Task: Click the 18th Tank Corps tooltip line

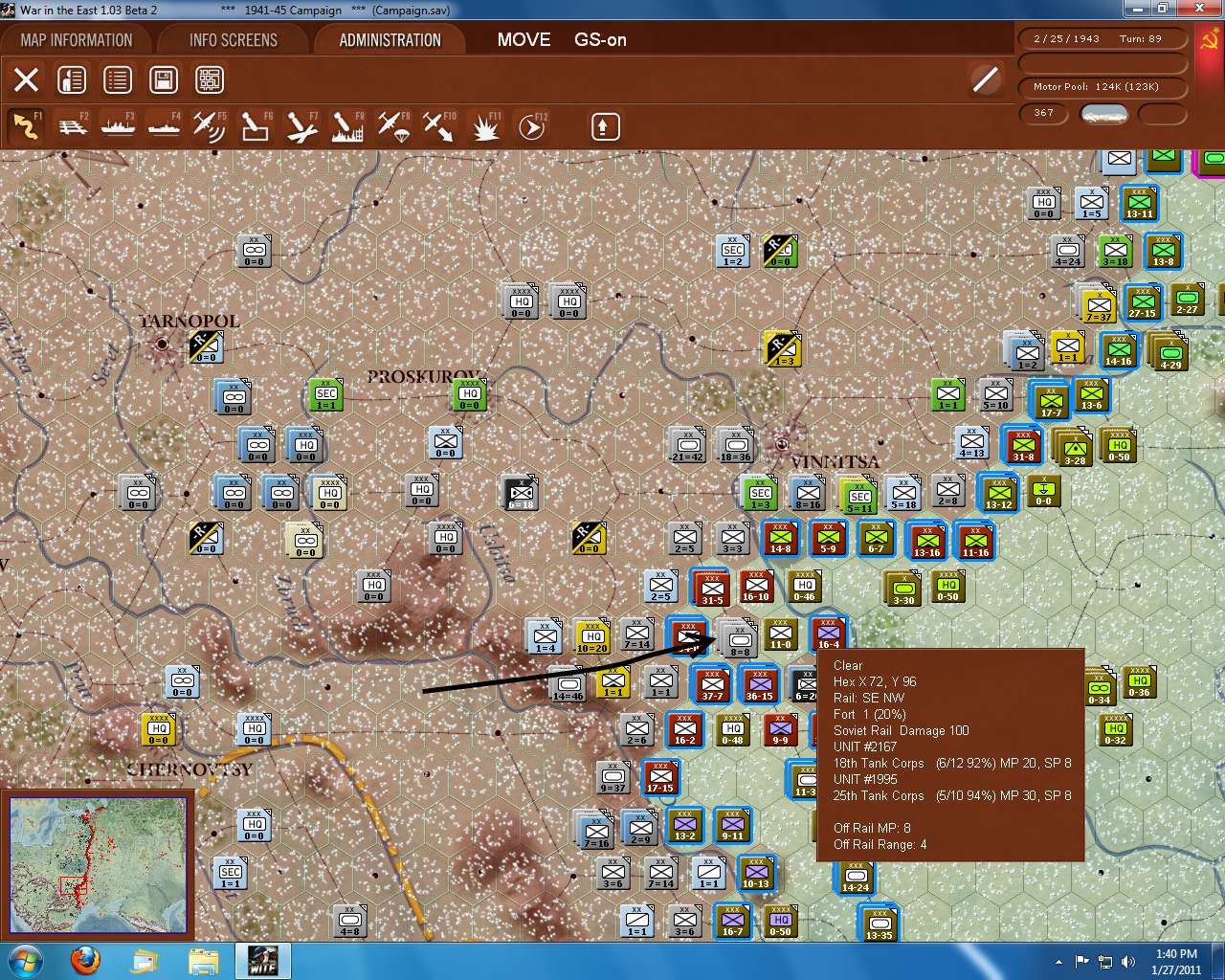Action: pyautogui.click(x=952, y=763)
